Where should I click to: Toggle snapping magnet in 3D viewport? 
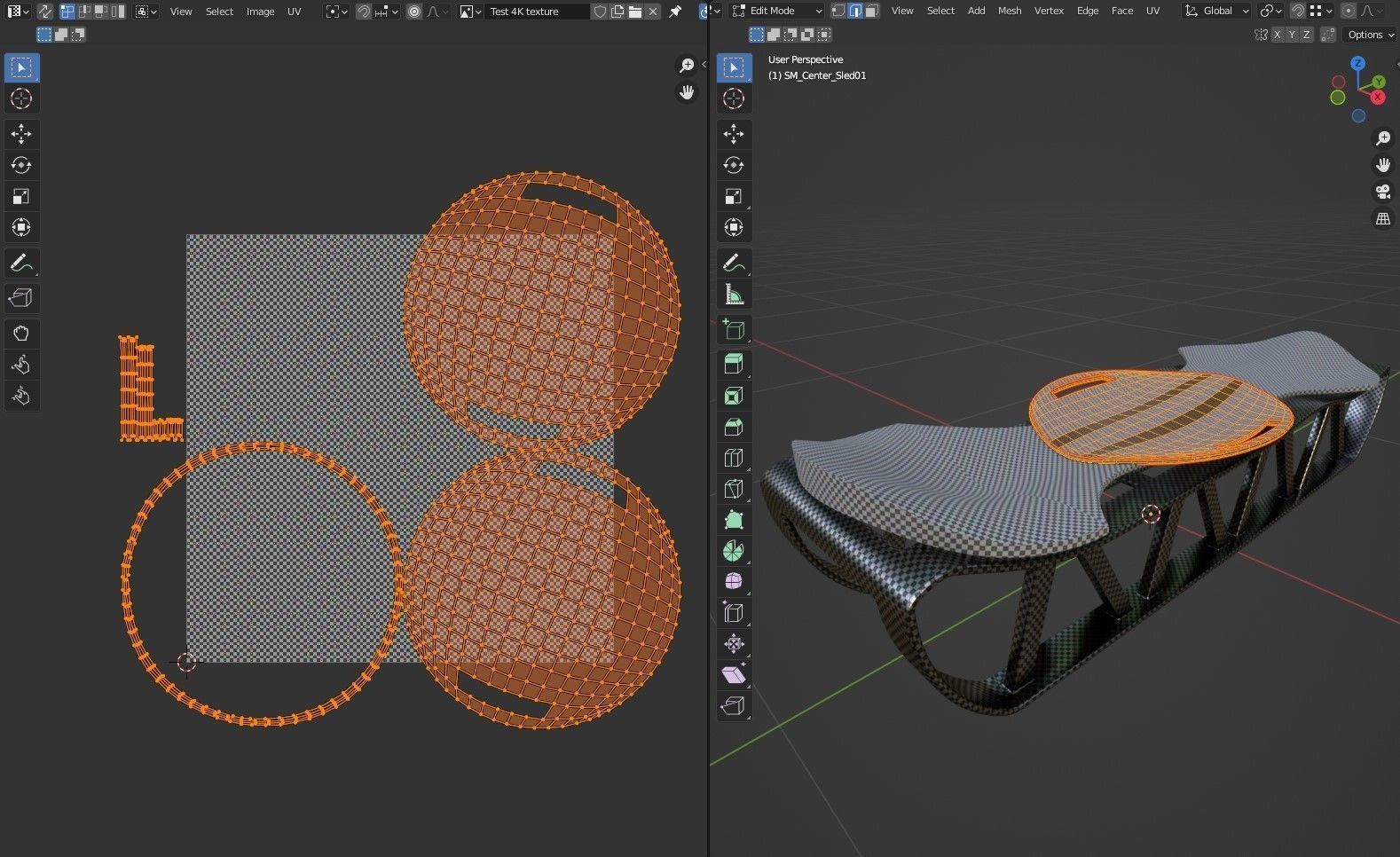click(1298, 11)
